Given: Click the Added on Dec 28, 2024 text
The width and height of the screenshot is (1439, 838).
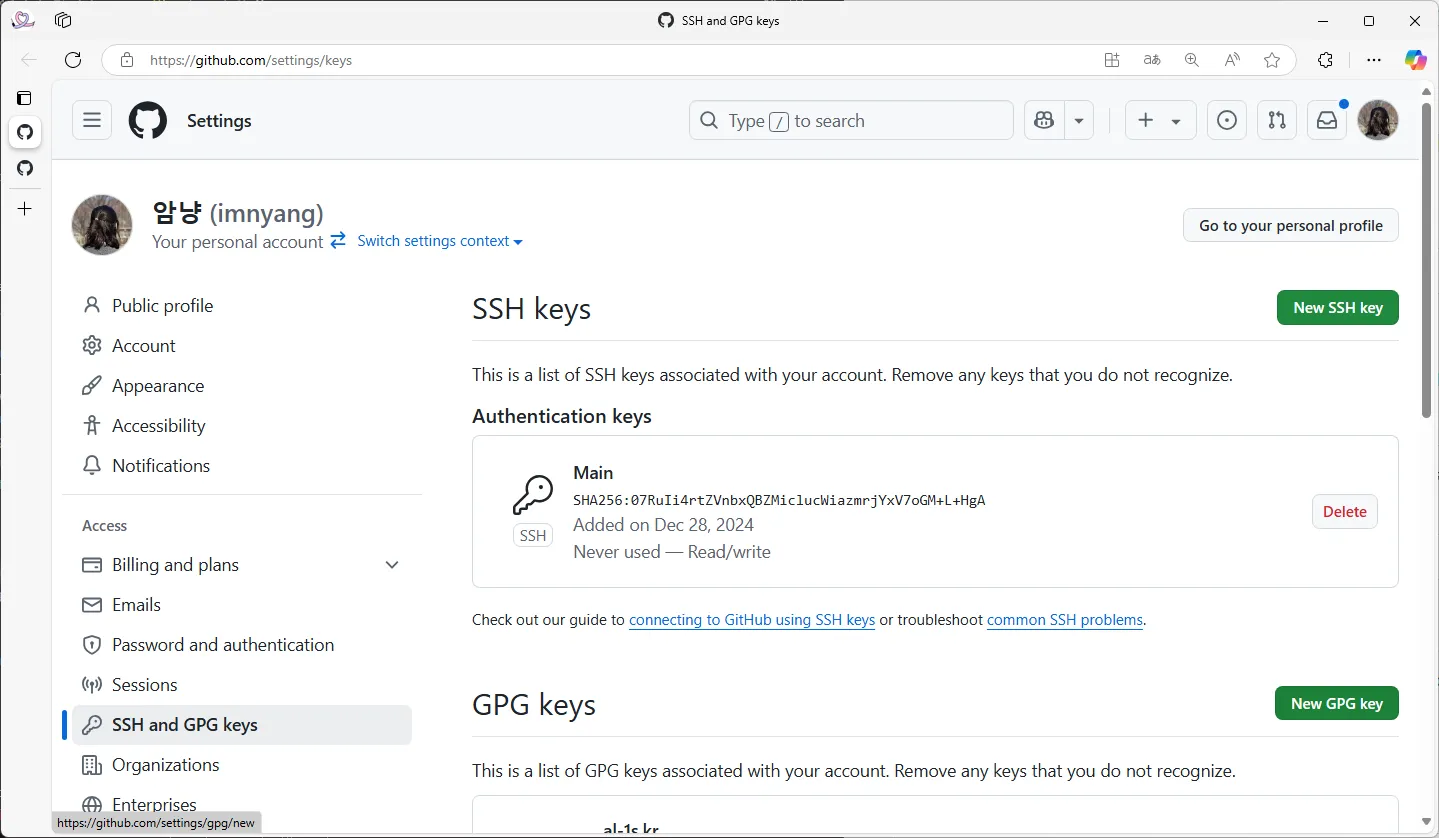Looking at the screenshot, I should tap(663, 525).
